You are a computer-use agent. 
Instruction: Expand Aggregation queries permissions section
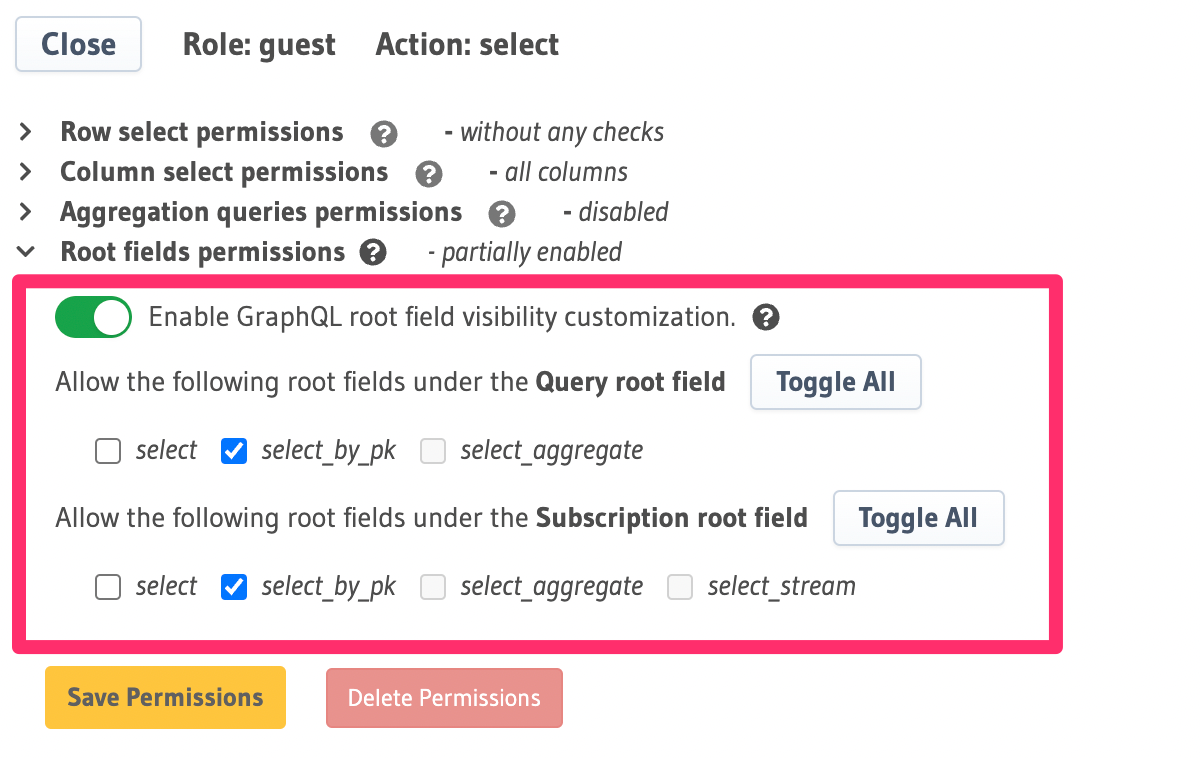pyautogui.click(x=25, y=211)
